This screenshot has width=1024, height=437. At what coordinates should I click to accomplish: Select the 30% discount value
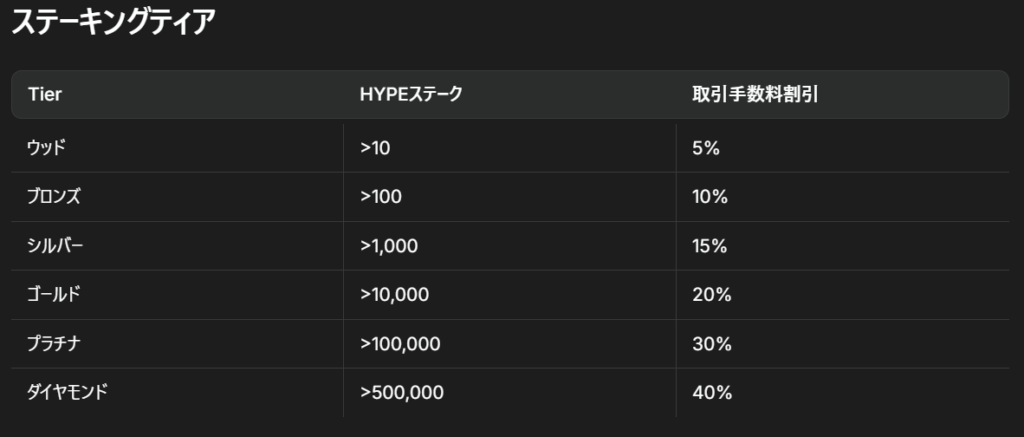(x=712, y=344)
